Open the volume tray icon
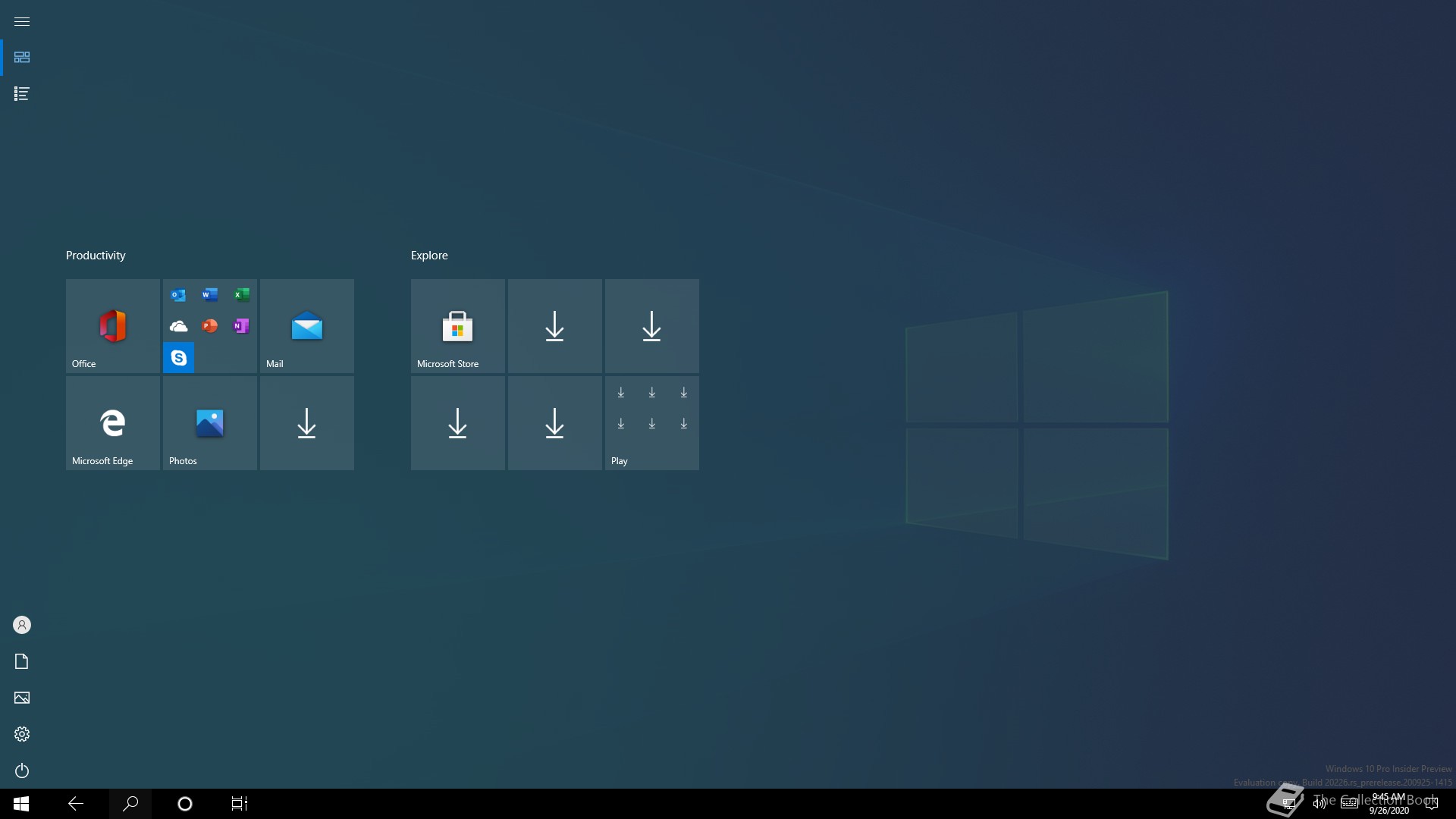The height and width of the screenshot is (819, 1456). (1319, 804)
